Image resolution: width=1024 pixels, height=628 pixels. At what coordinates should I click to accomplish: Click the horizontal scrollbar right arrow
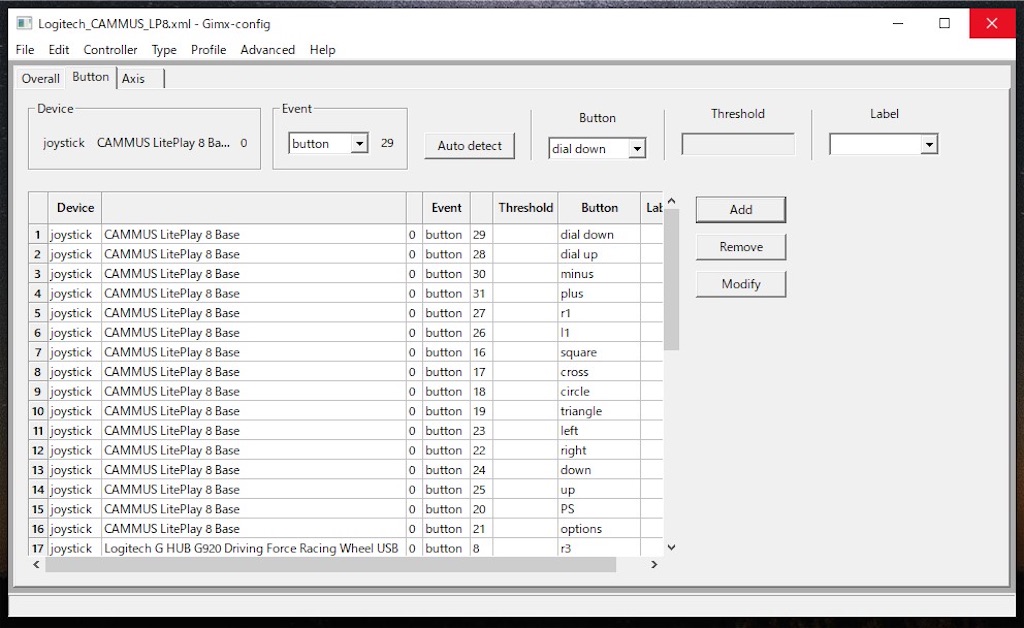654,565
